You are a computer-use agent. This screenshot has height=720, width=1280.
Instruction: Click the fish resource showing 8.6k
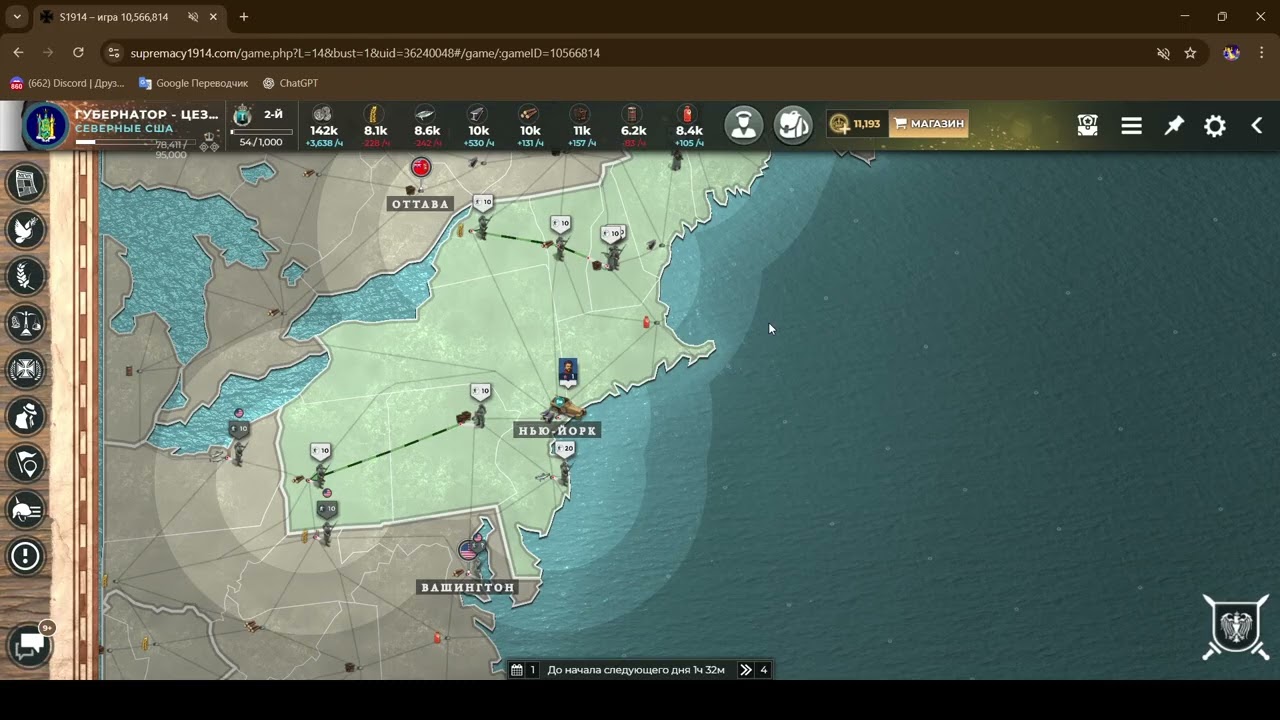427,126
